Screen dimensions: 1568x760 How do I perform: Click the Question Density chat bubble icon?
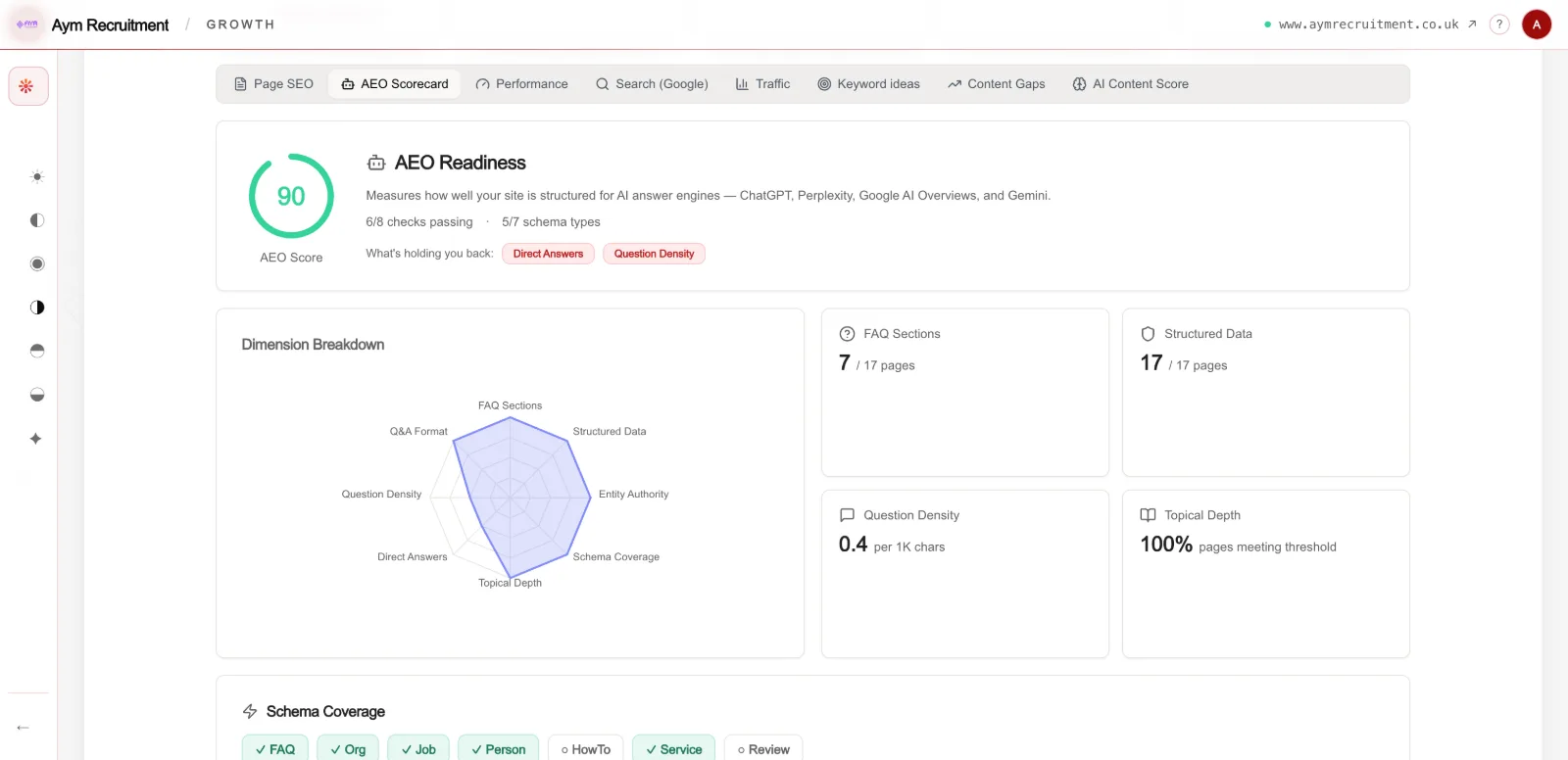(x=848, y=515)
